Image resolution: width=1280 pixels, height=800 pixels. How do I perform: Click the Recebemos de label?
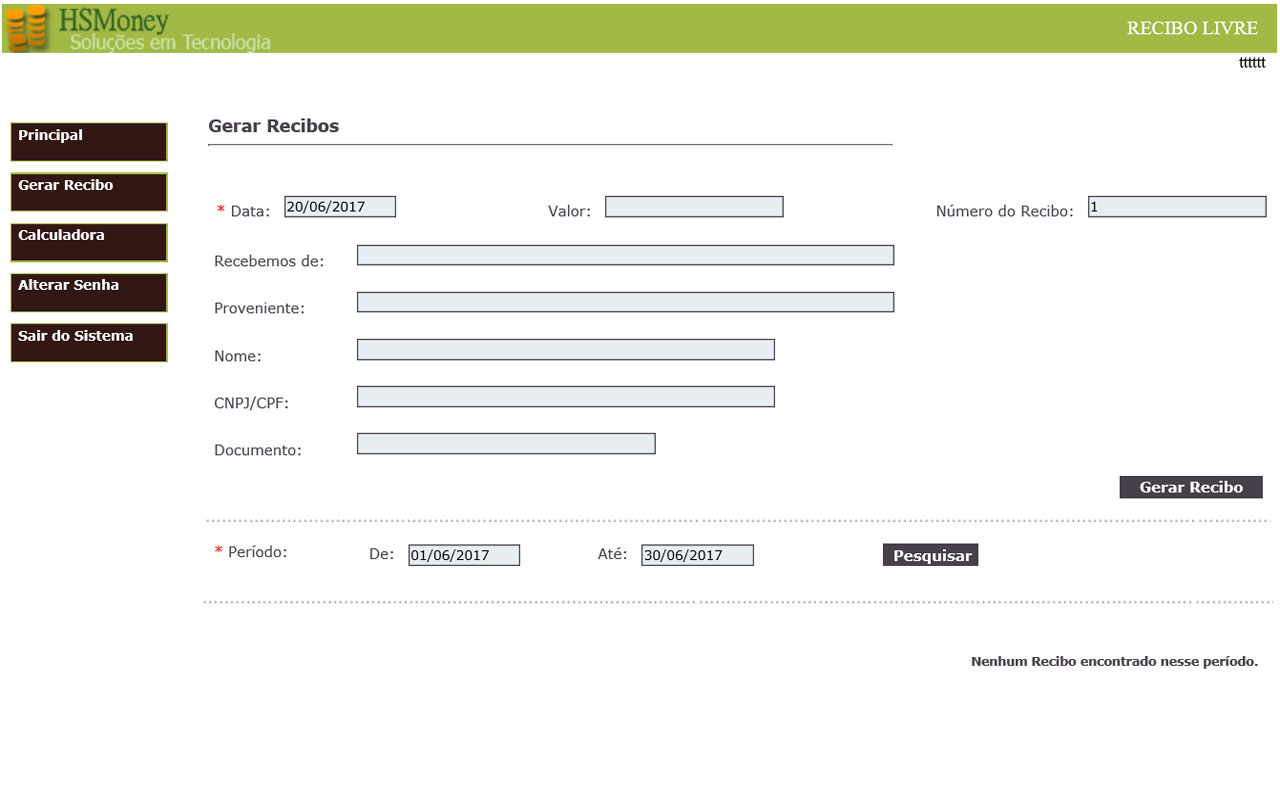pos(269,261)
